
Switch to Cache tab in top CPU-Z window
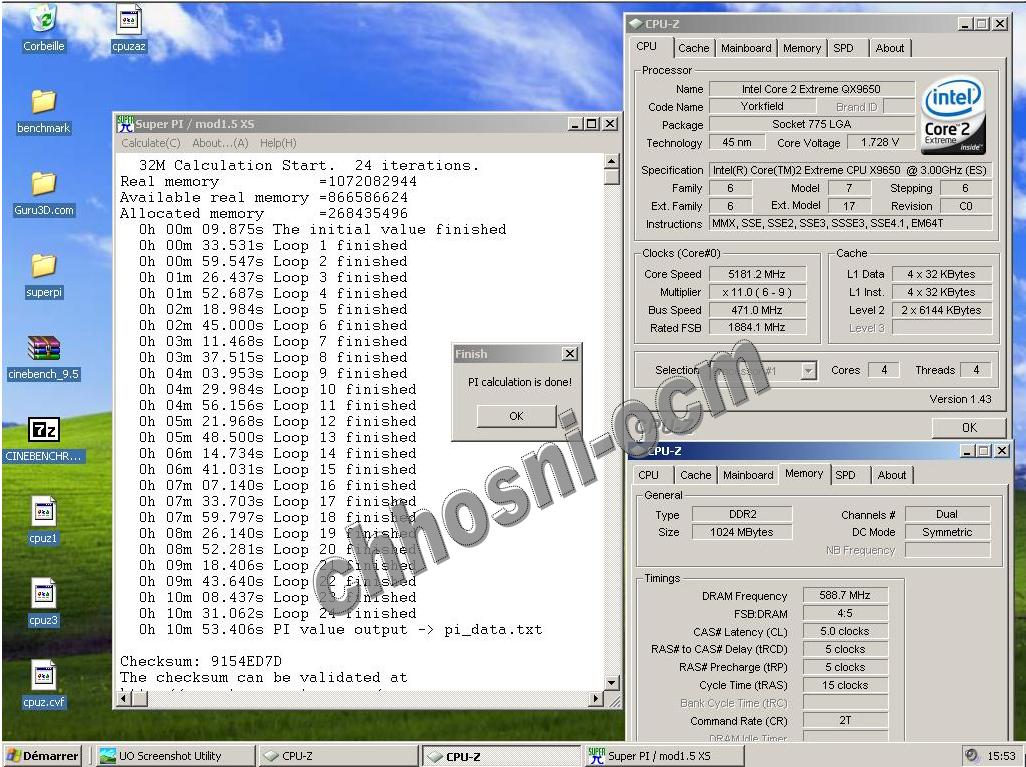pos(694,48)
